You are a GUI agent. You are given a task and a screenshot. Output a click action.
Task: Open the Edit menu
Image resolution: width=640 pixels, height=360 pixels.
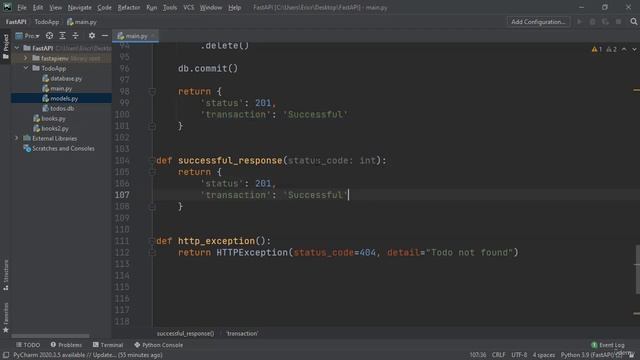coord(38,7)
